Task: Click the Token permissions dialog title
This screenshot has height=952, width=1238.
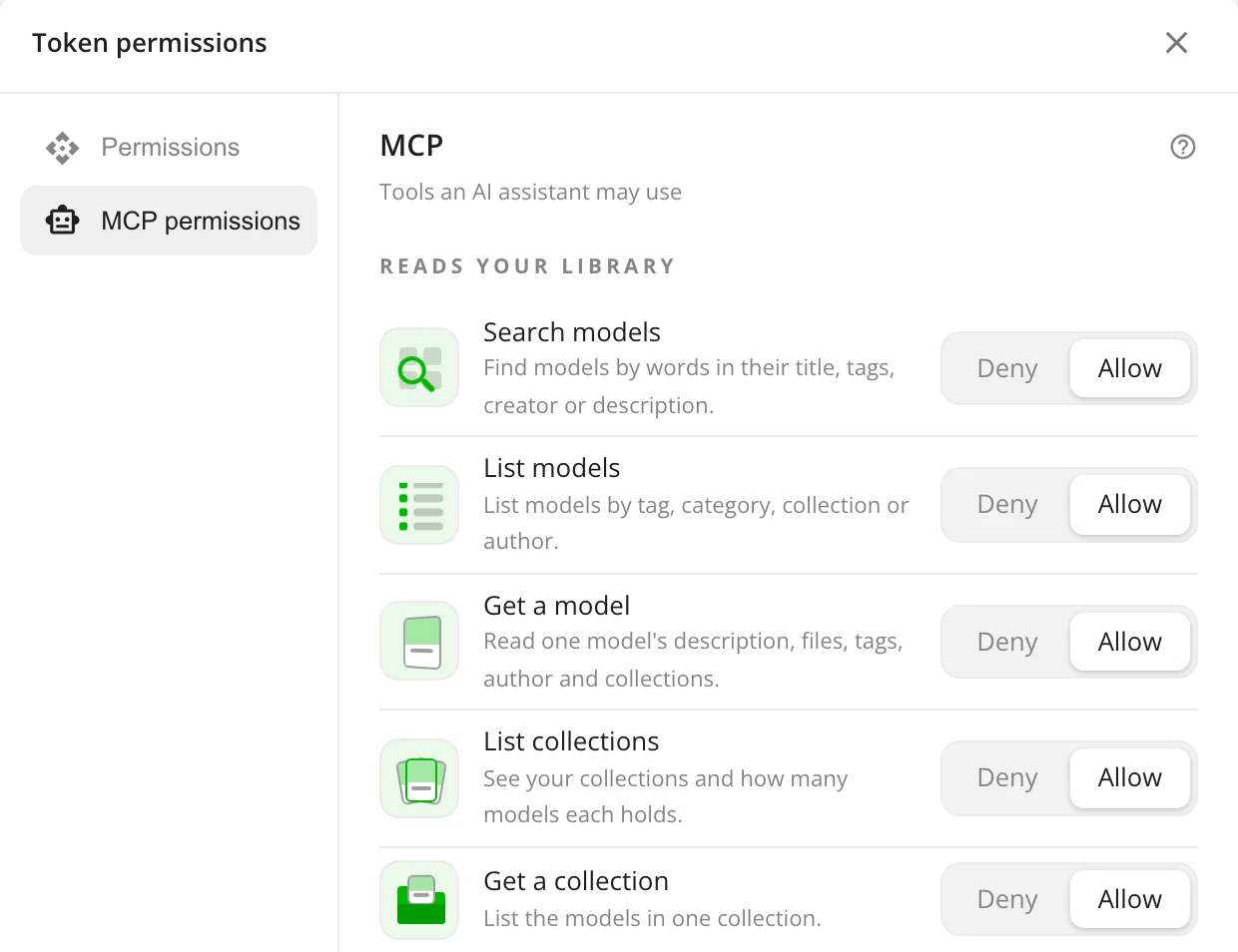Action: (150, 43)
